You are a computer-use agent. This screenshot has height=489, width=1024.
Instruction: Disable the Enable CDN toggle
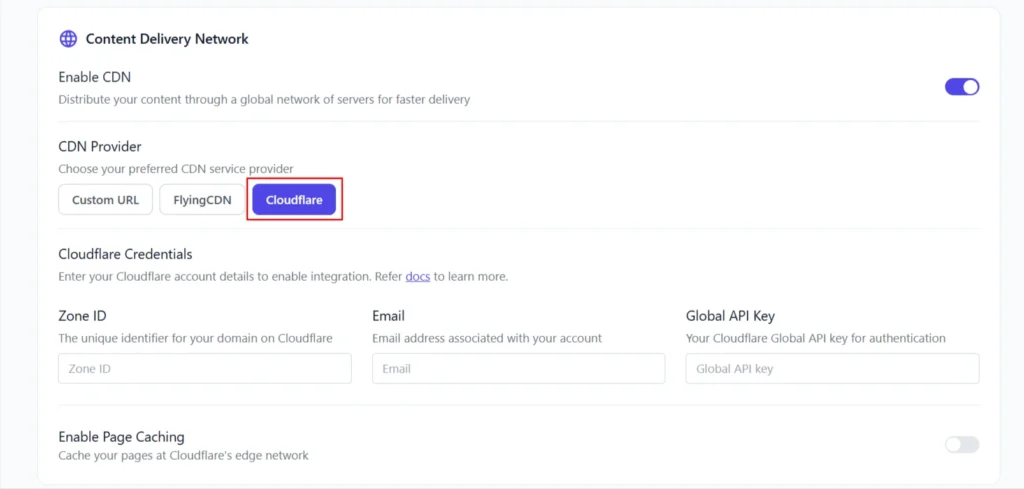(x=962, y=87)
